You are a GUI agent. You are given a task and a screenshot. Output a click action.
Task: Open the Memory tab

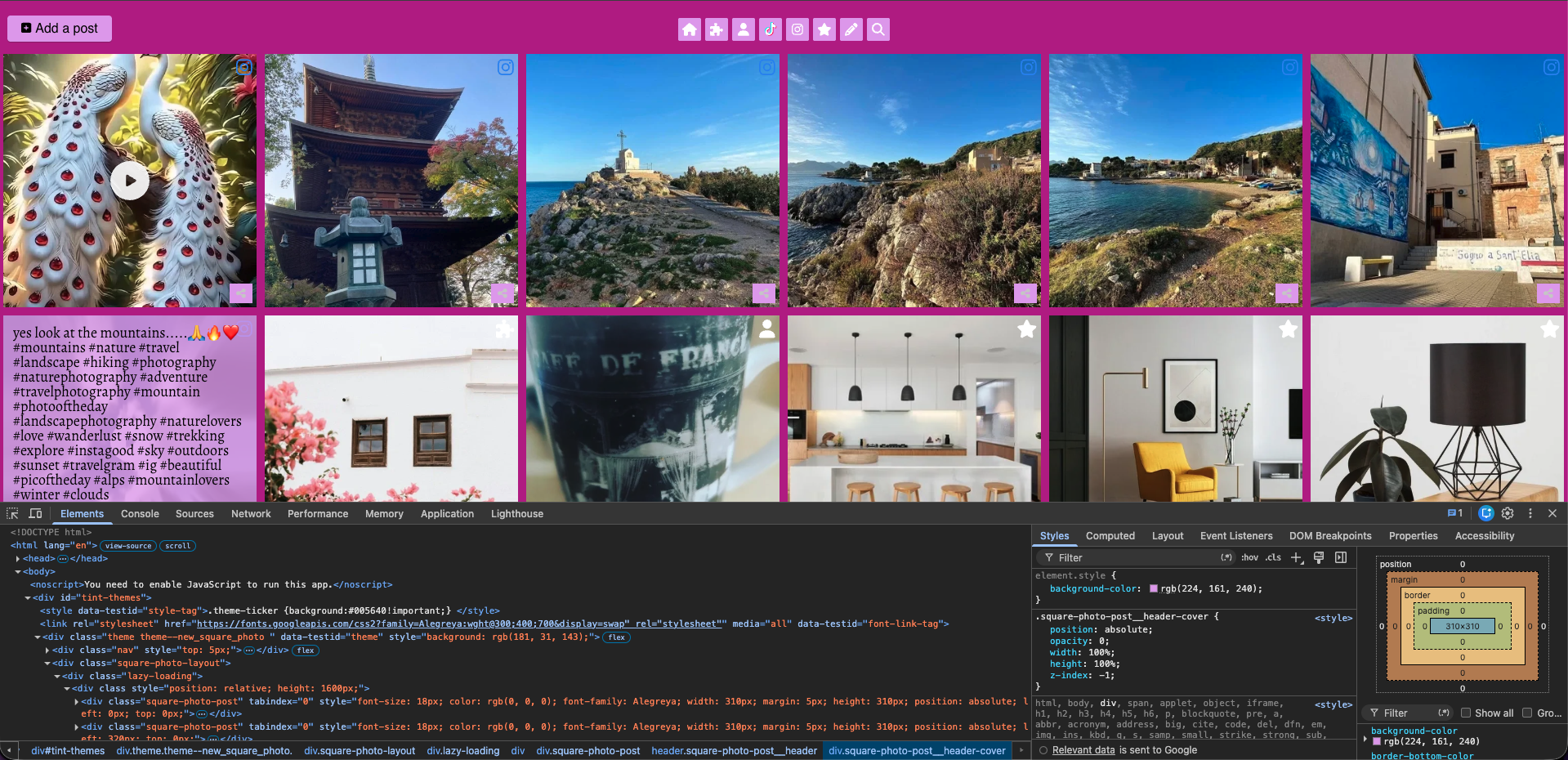384,514
